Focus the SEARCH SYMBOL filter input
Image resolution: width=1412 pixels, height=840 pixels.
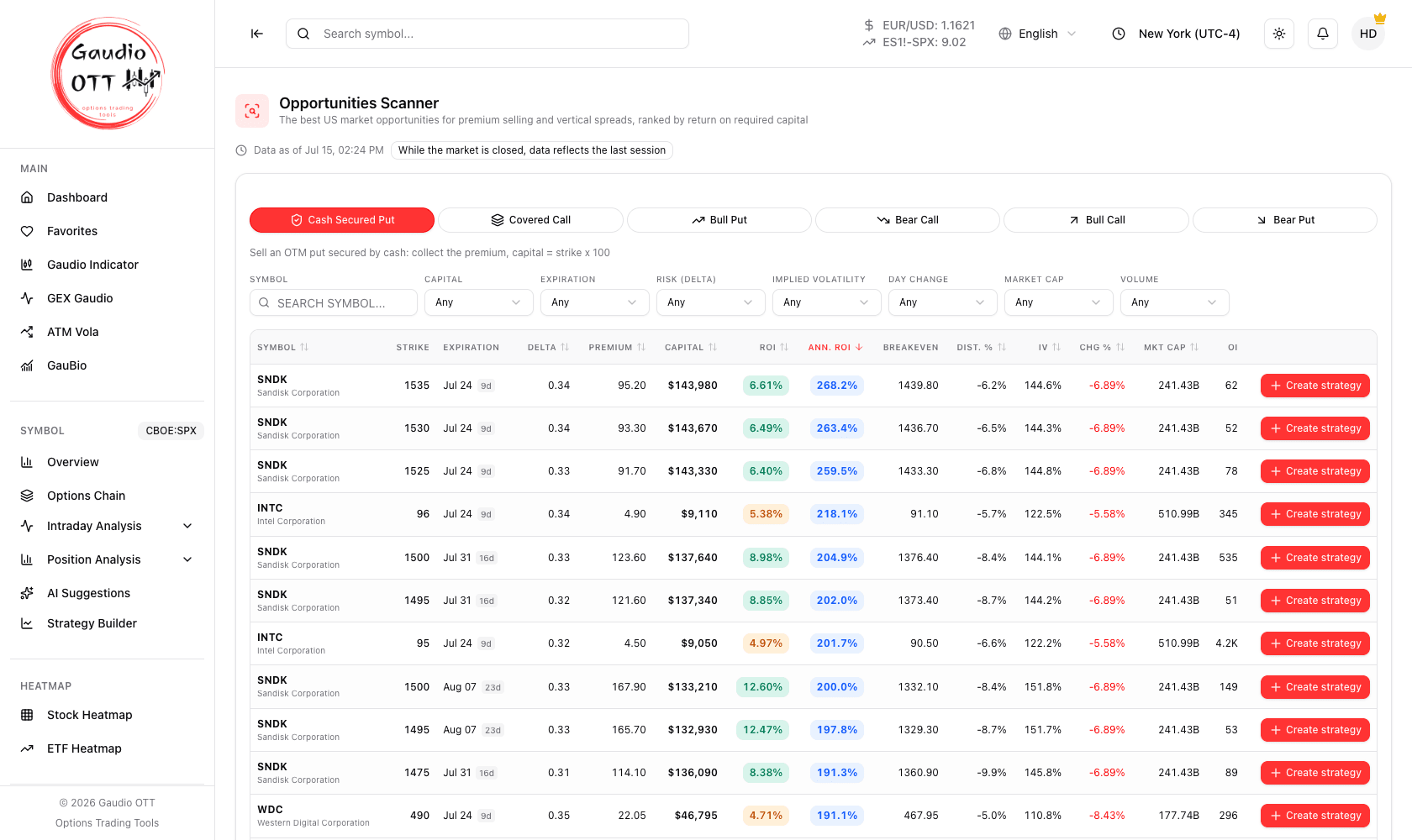tap(334, 302)
